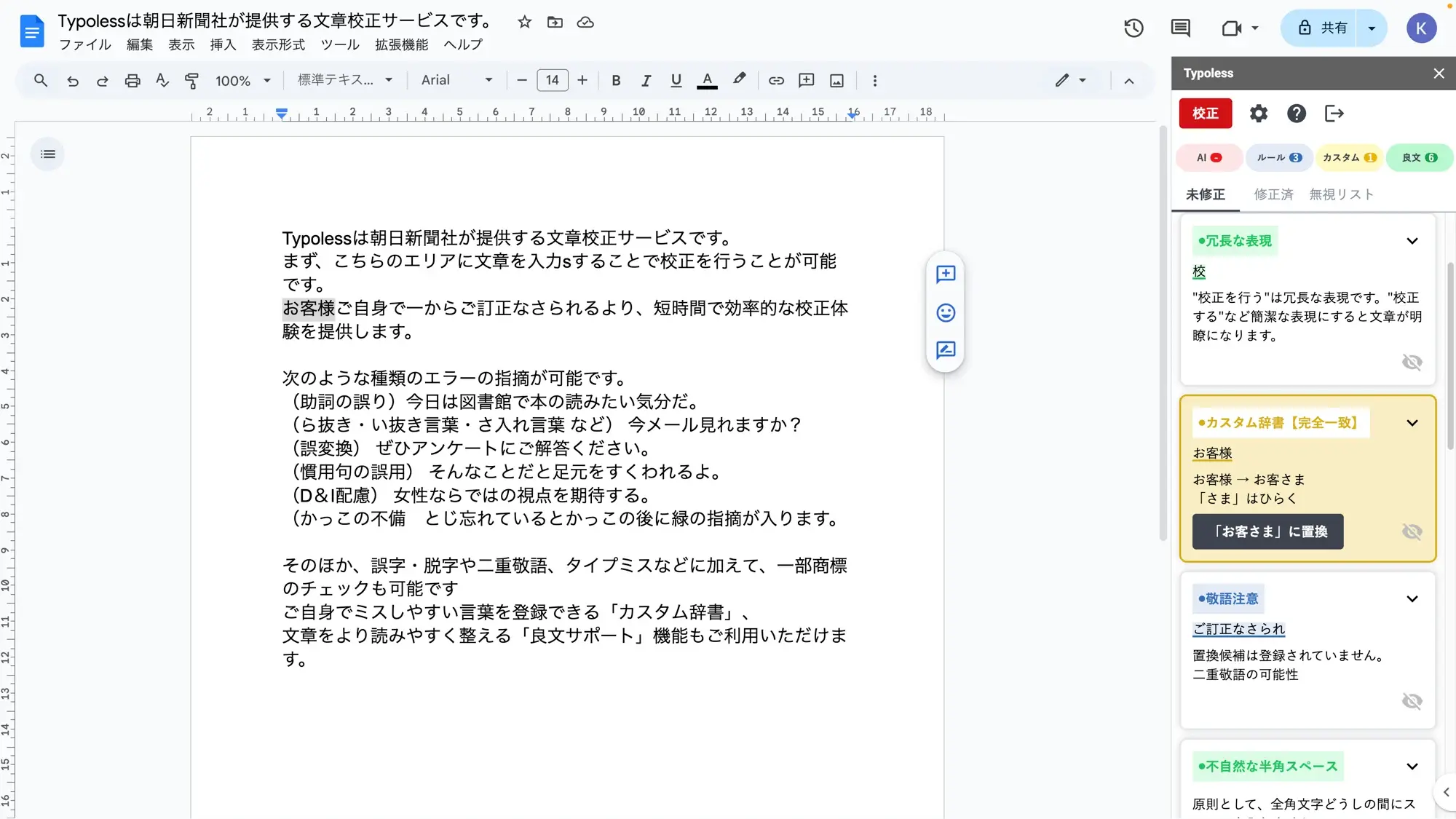Click the font size 14 field
This screenshot has height=819, width=1456.
point(553,80)
